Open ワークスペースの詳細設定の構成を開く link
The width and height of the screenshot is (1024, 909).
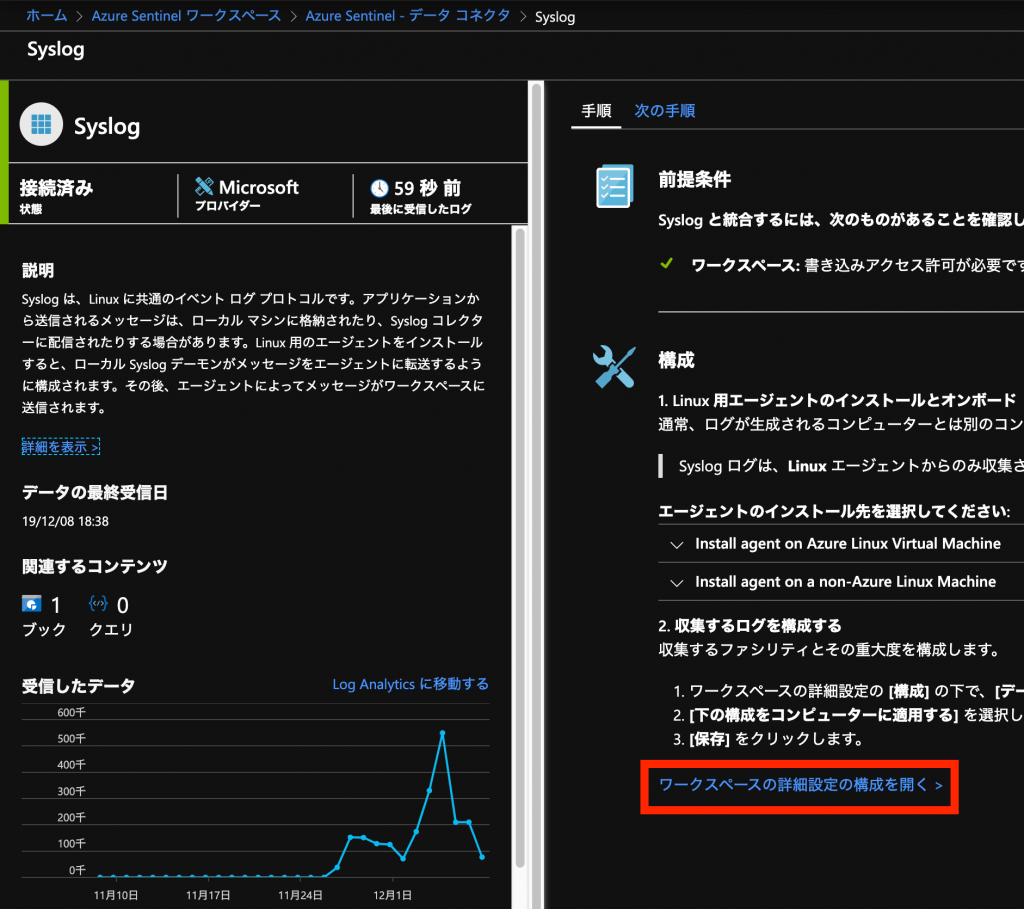pos(800,785)
